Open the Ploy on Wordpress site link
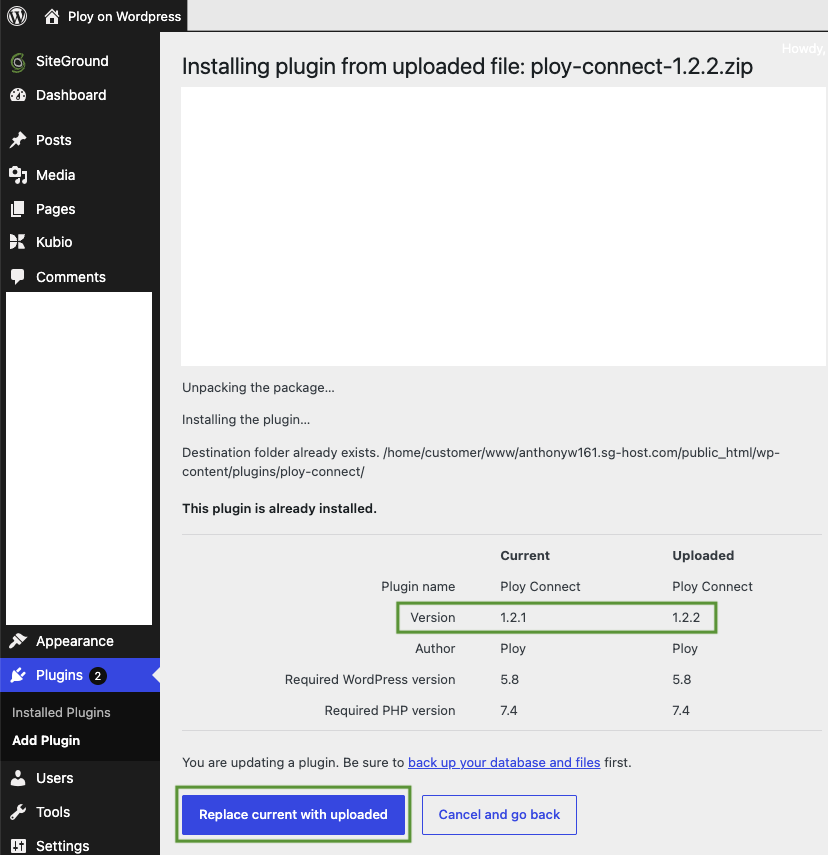 coord(124,16)
